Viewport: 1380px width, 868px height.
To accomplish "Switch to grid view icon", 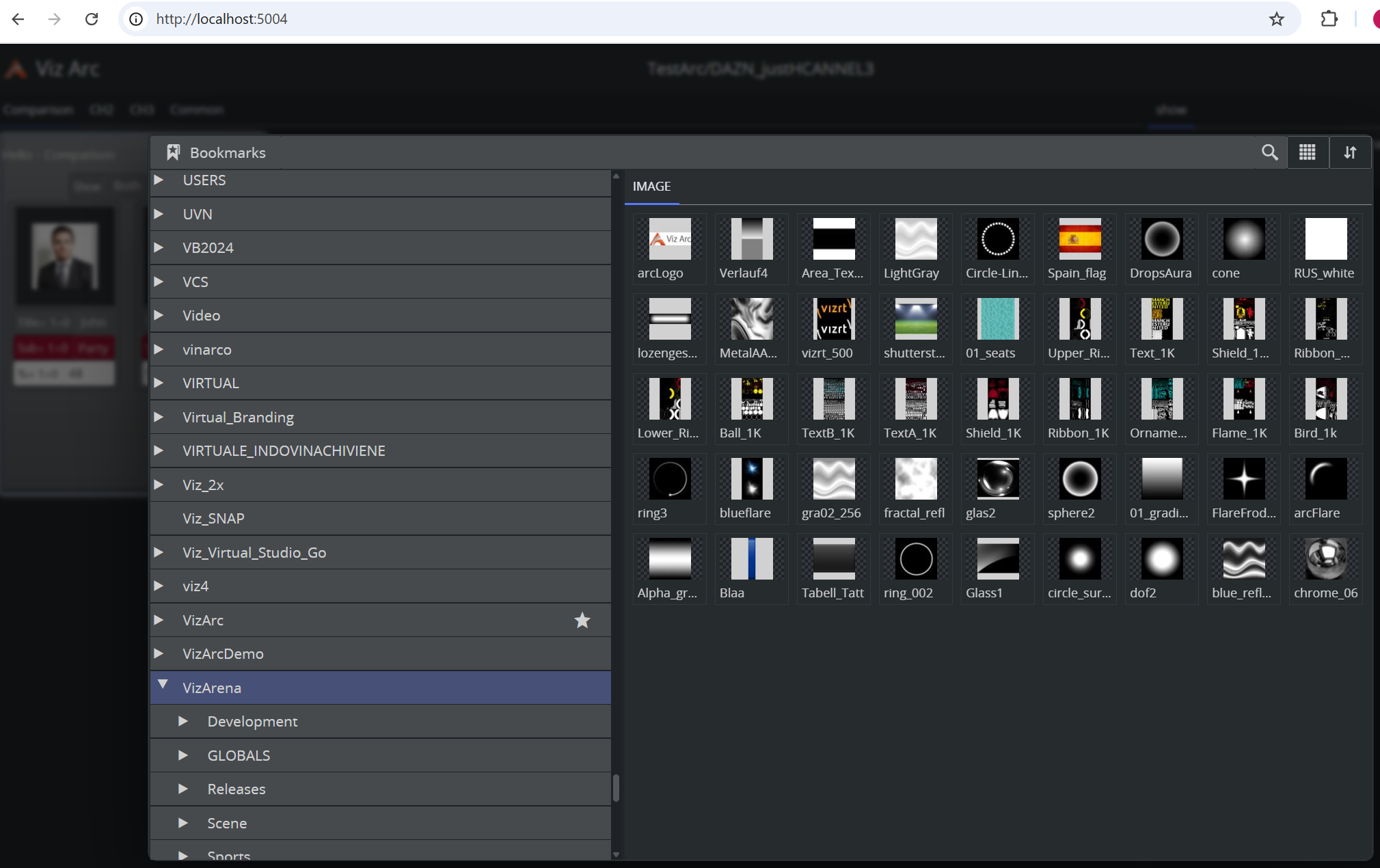I will [1308, 152].
